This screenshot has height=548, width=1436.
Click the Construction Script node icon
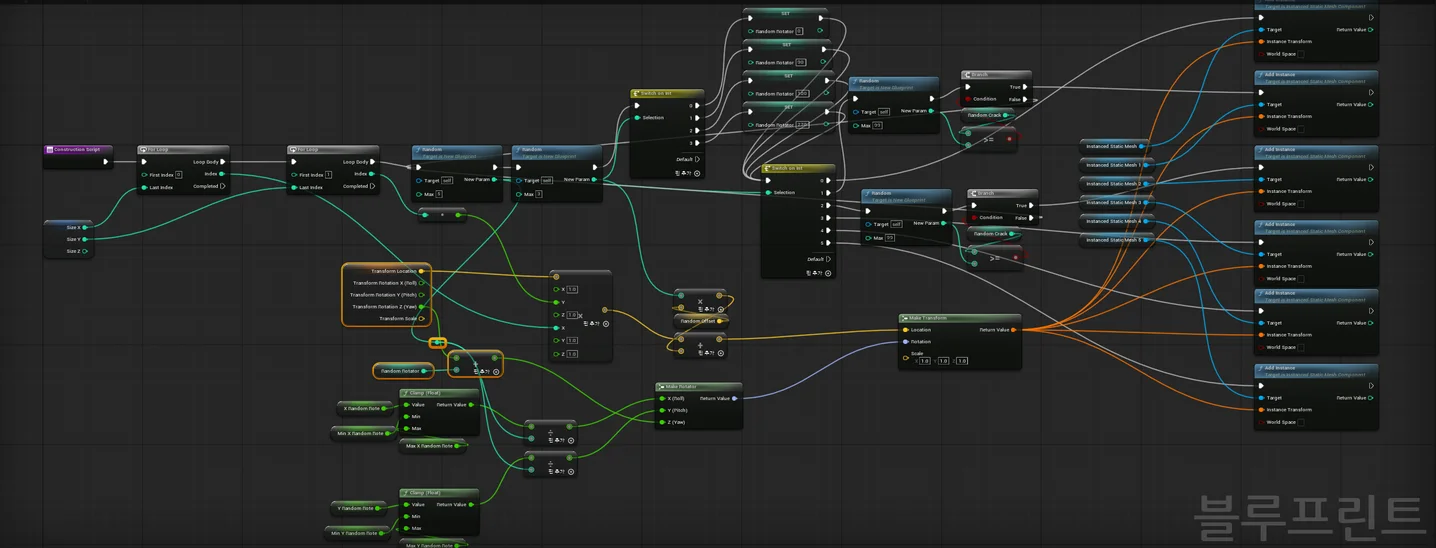click(49, 149)
